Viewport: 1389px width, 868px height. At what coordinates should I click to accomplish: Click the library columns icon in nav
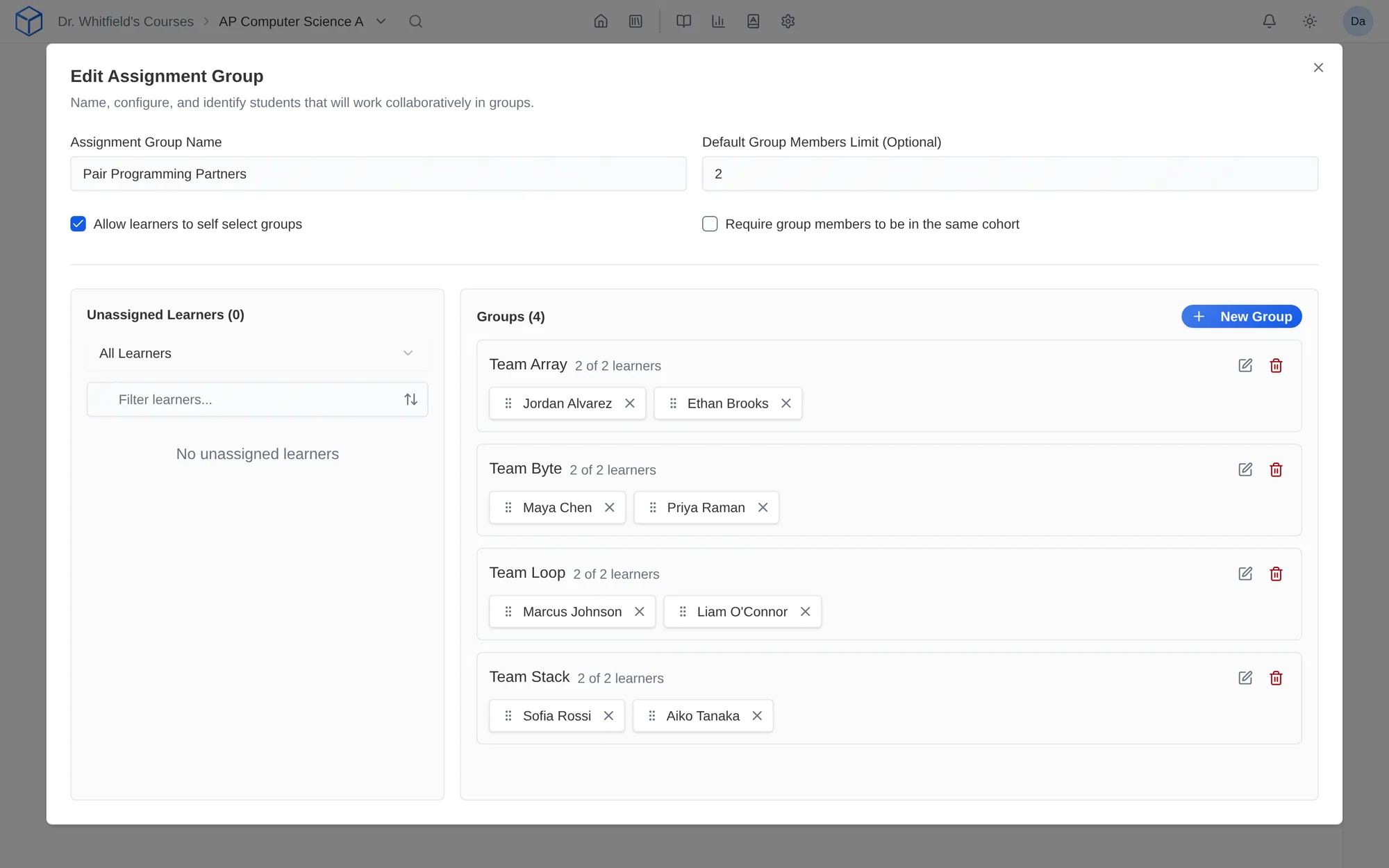tap(635, 22)
